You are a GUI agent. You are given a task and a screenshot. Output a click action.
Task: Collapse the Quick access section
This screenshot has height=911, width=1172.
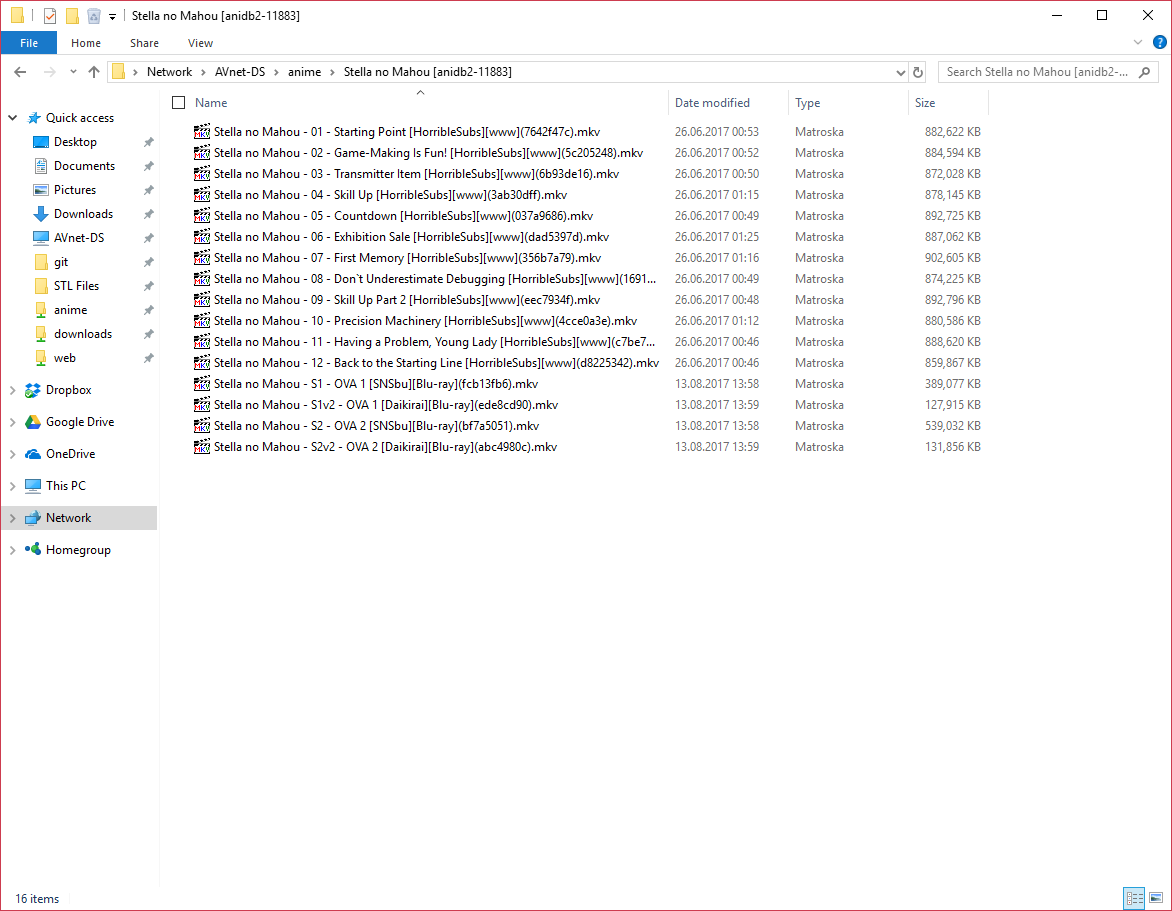(12, 117)
